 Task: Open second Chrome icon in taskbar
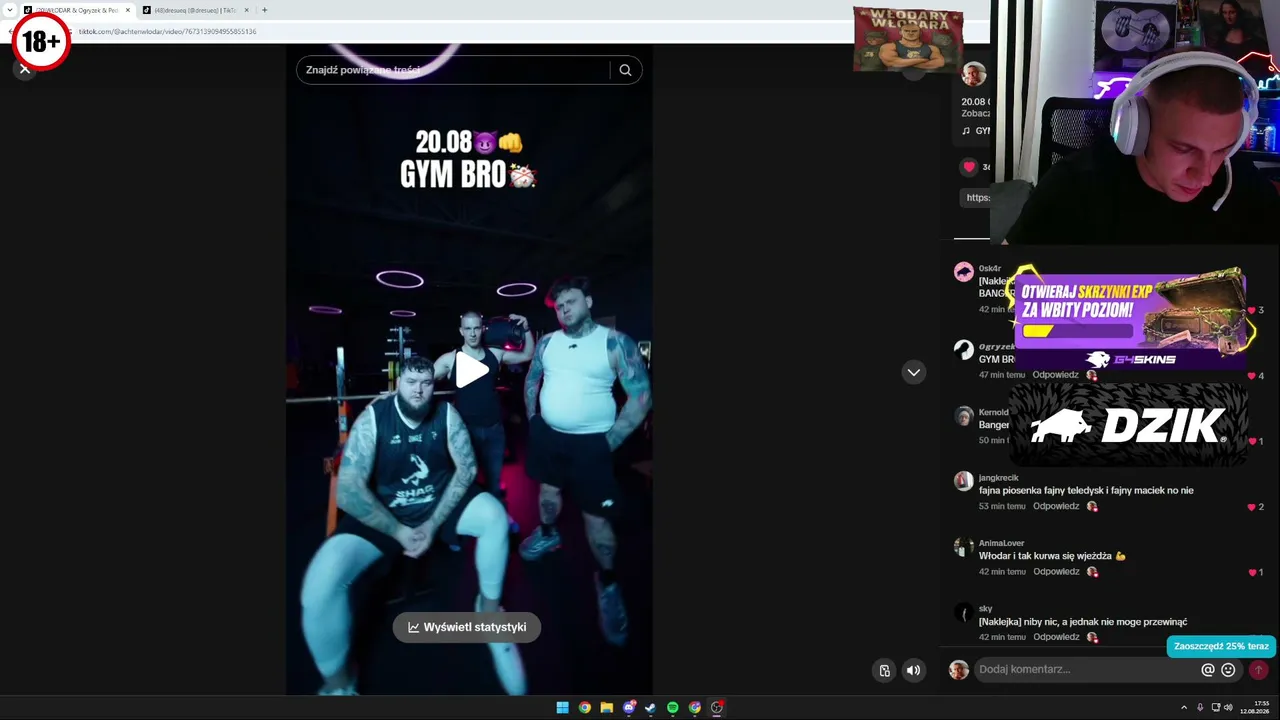point(695,708)
